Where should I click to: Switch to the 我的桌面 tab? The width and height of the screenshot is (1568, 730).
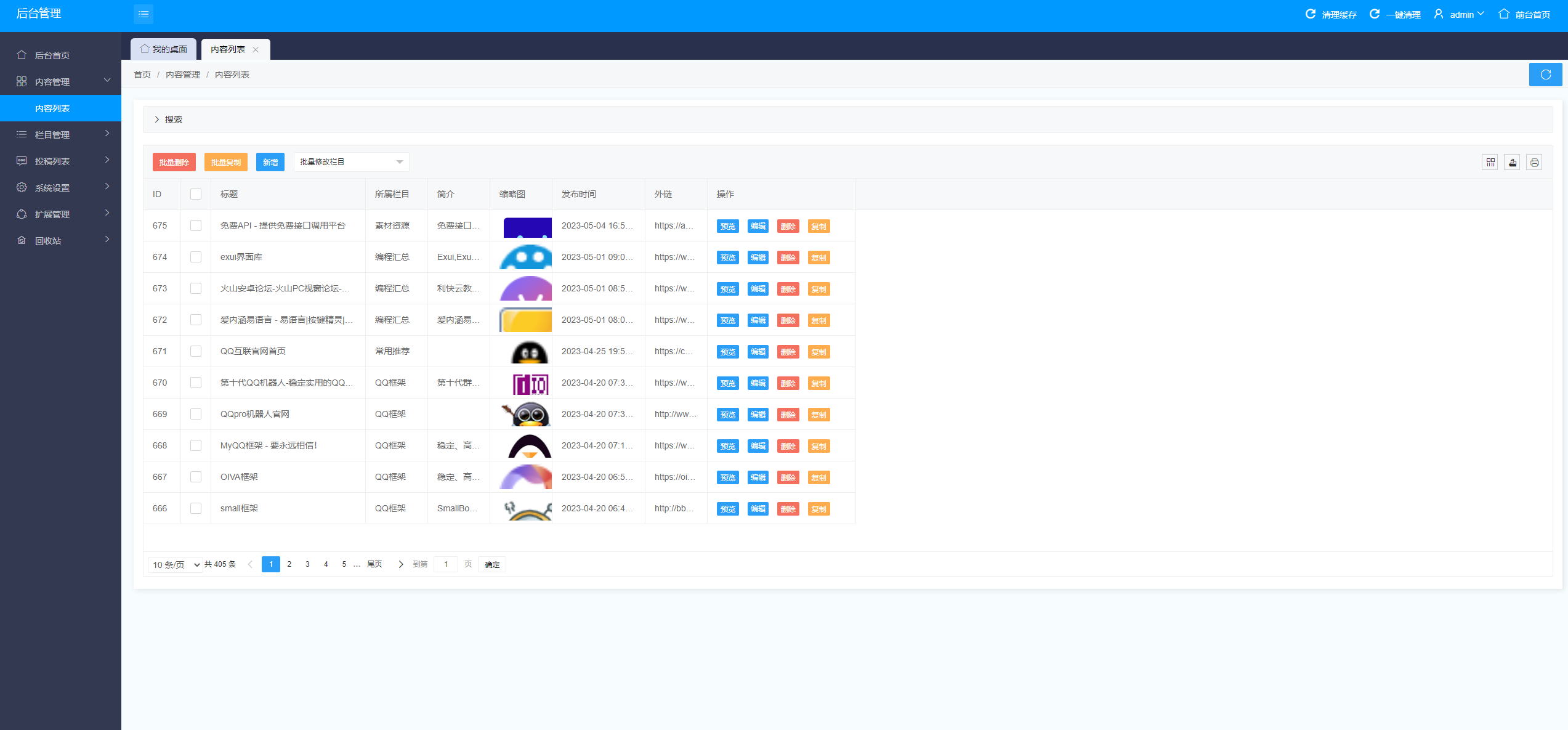[163, 49]
